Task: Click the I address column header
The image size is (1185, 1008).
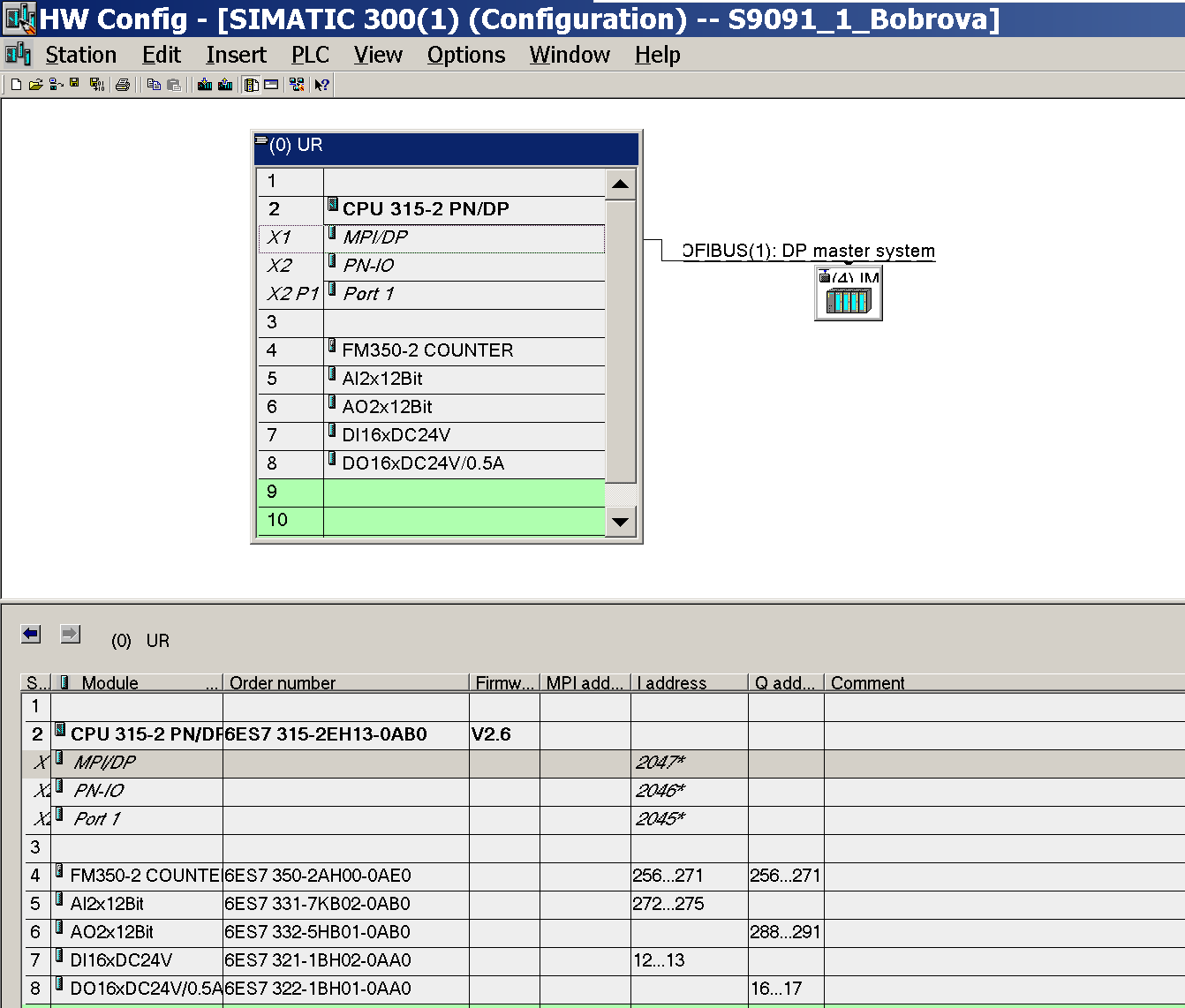Action: 690,682
